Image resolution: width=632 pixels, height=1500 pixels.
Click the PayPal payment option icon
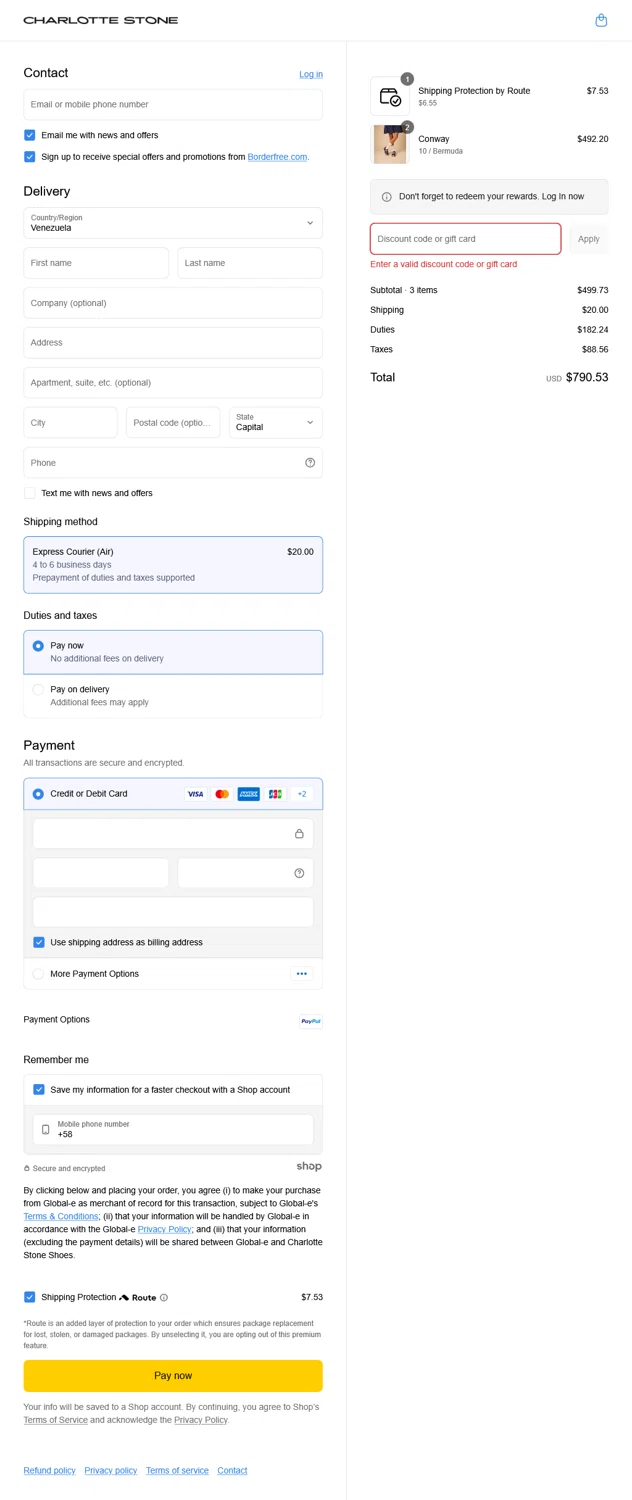point(311,1021)
